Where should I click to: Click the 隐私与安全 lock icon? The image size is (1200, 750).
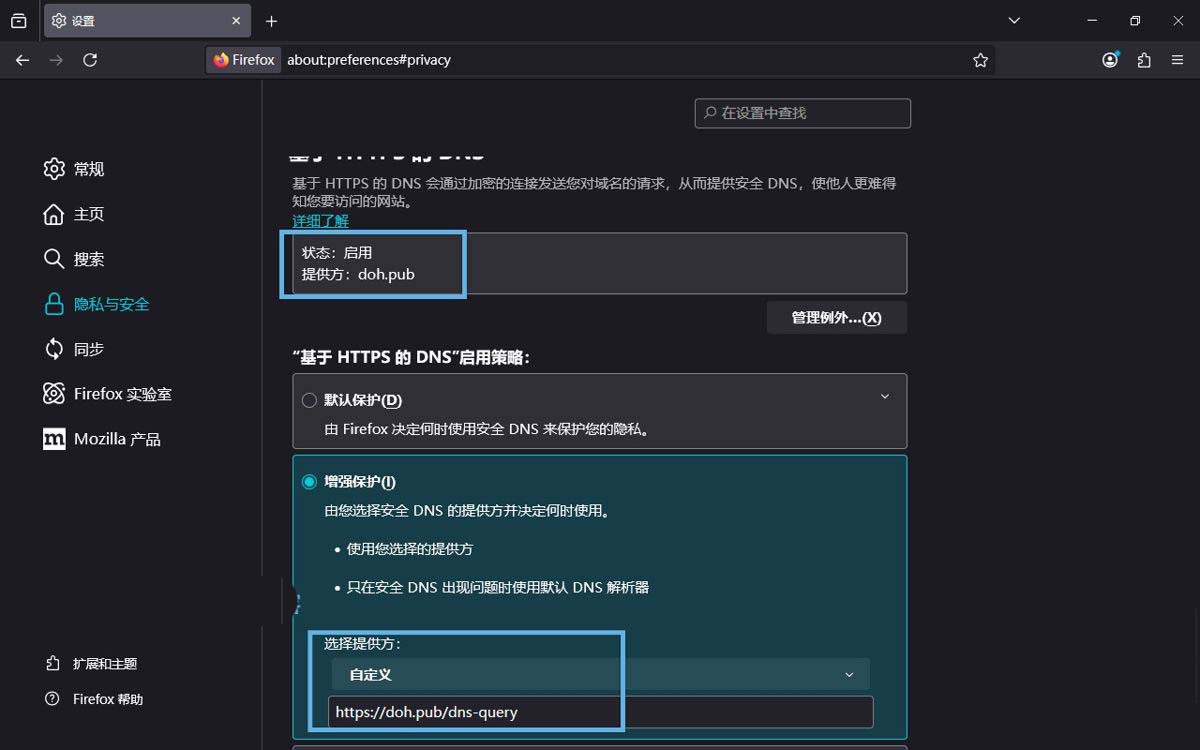pyautogui.click(x=54, y=304)
